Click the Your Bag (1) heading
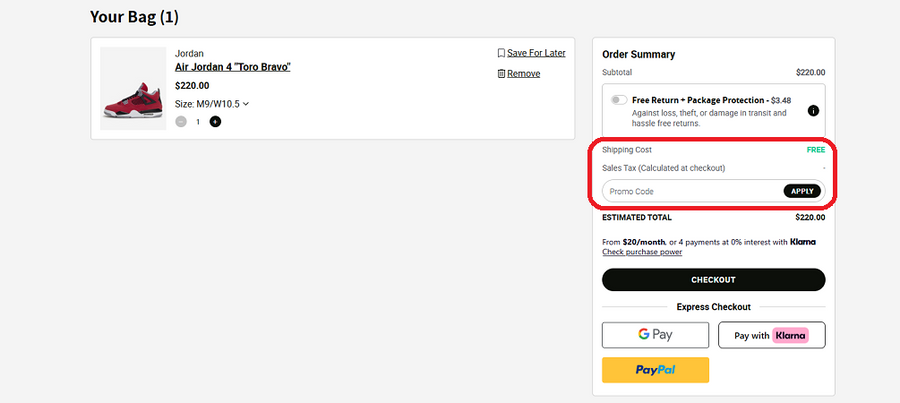Screen dimensions: 900x403 click(x=134, y=17)
